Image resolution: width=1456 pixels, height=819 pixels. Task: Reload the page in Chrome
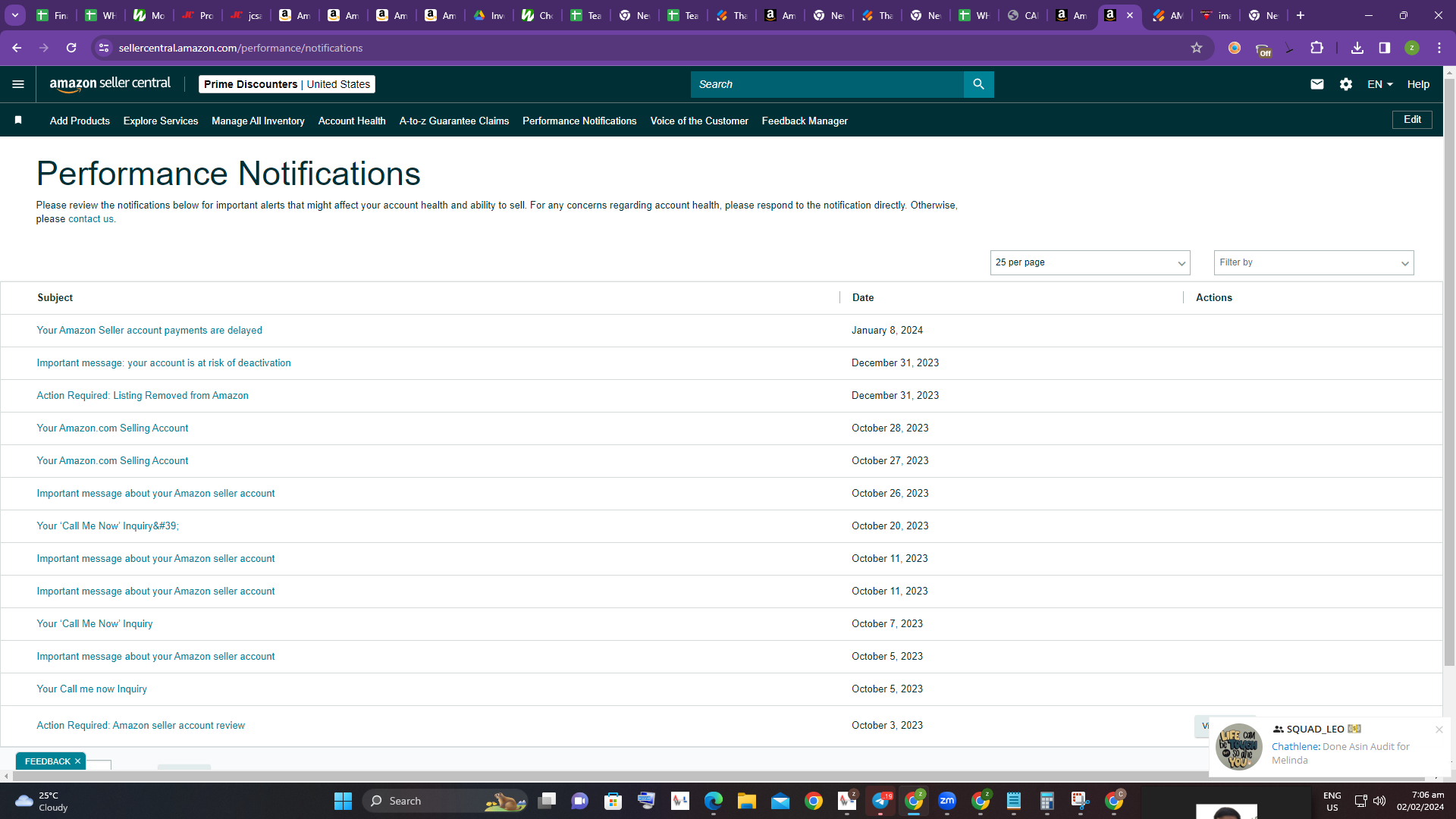click(71, 48)
